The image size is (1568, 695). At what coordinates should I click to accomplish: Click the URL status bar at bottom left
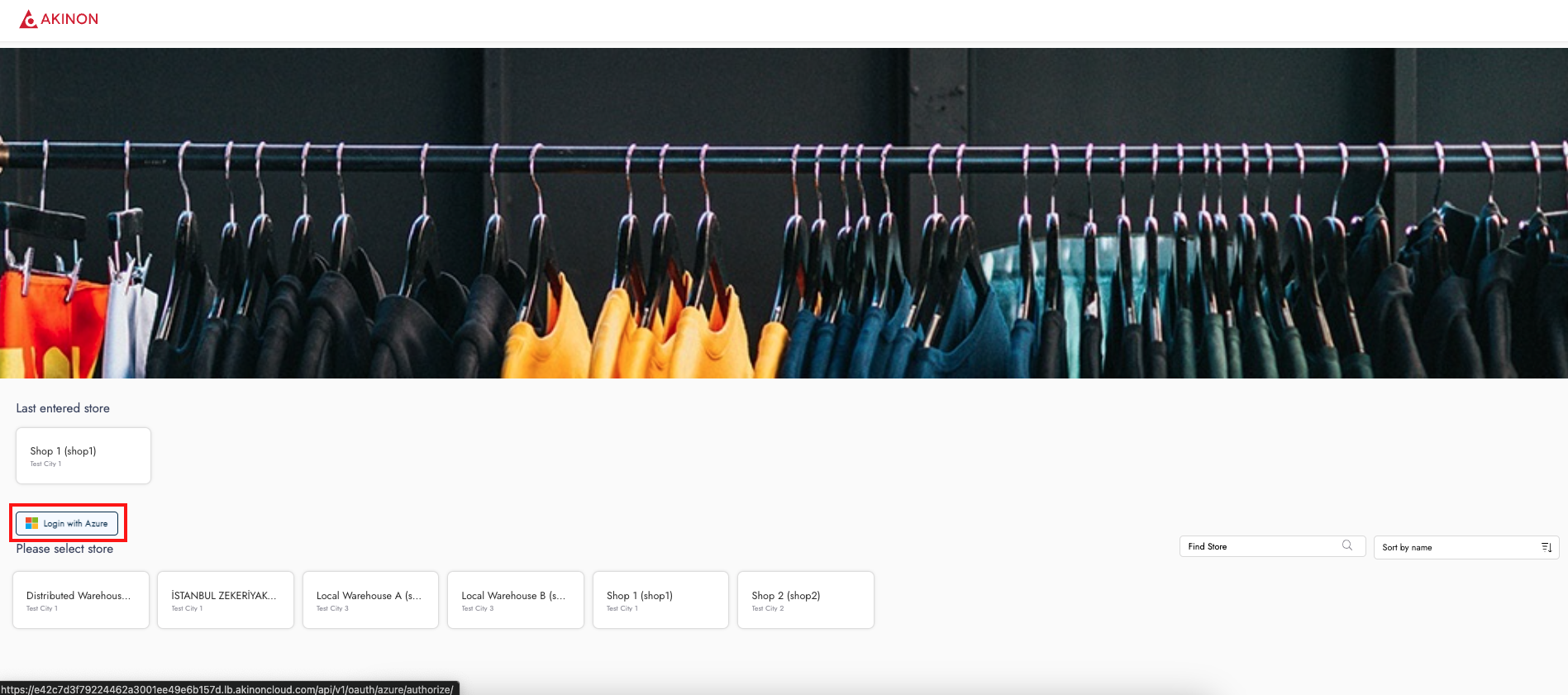227,689
